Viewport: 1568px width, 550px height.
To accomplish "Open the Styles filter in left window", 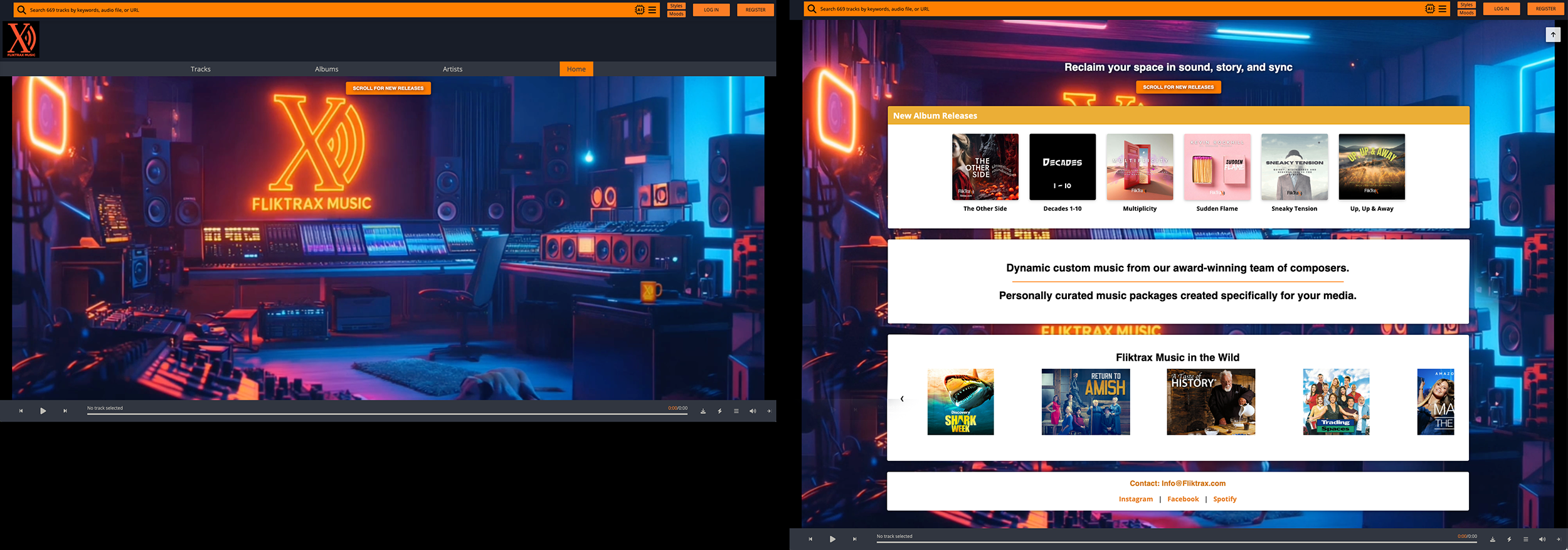I will [676, 6].
